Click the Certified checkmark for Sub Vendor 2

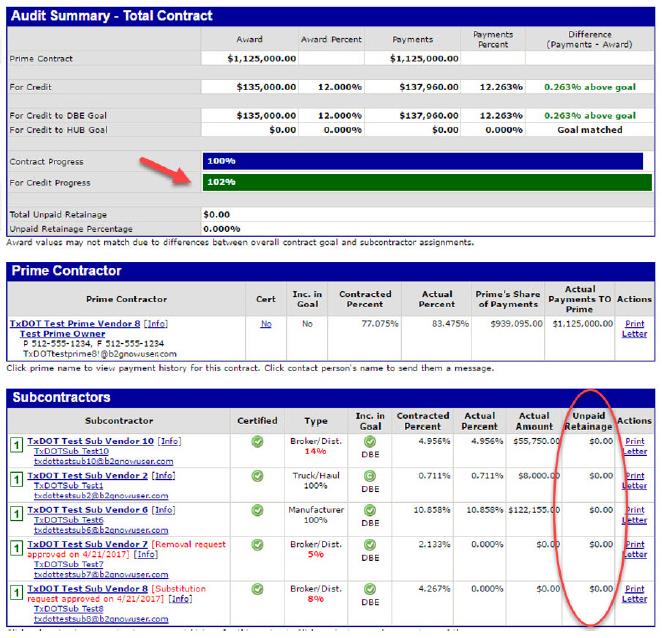[258, 474]
